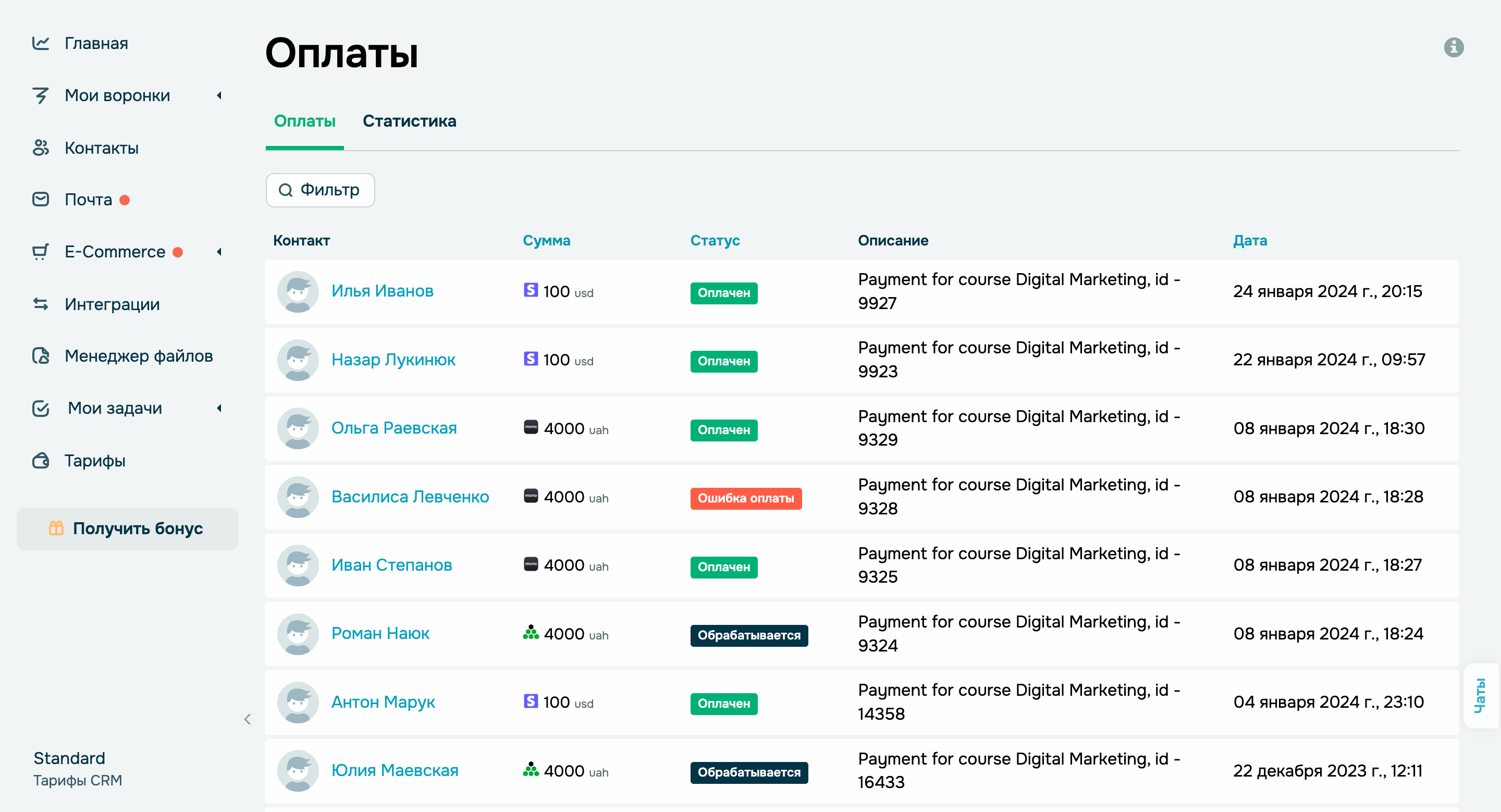Sort payments by Дата column header

[1250, 241]
